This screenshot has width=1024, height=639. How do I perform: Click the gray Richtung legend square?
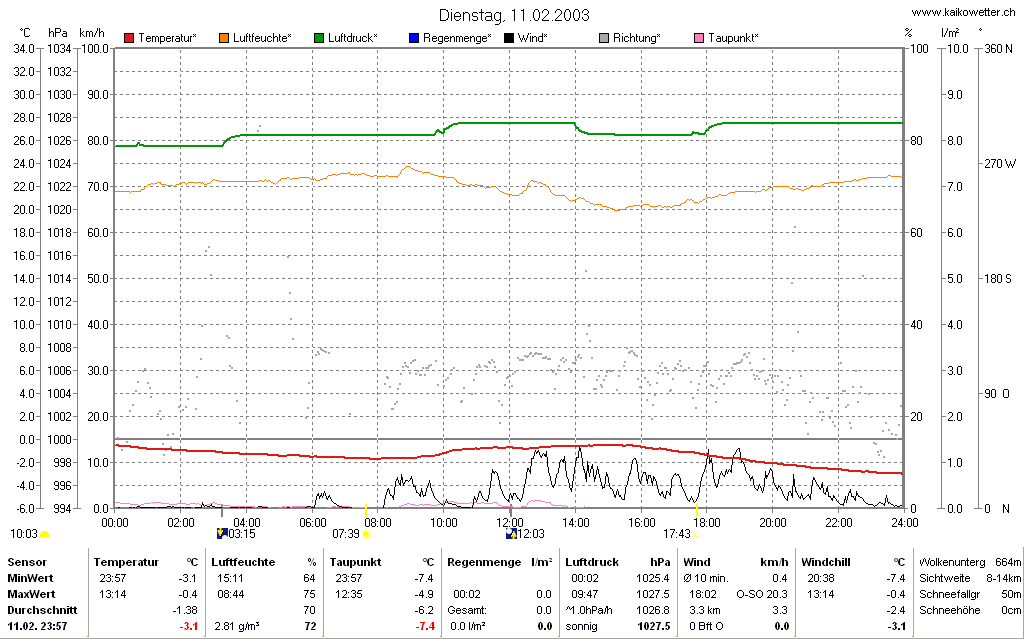(604, 38)
